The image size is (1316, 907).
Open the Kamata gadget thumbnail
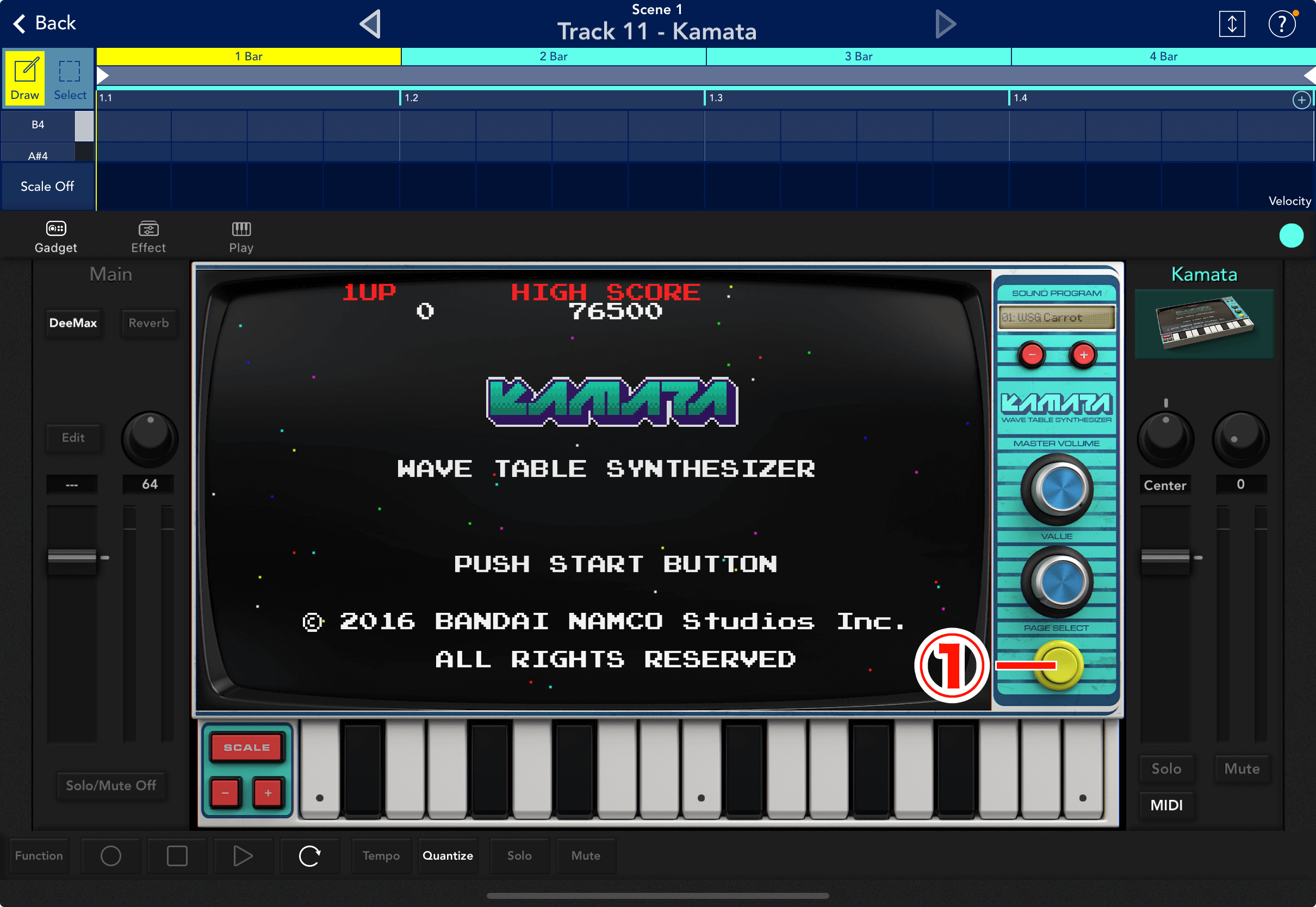coord(1204,324)
